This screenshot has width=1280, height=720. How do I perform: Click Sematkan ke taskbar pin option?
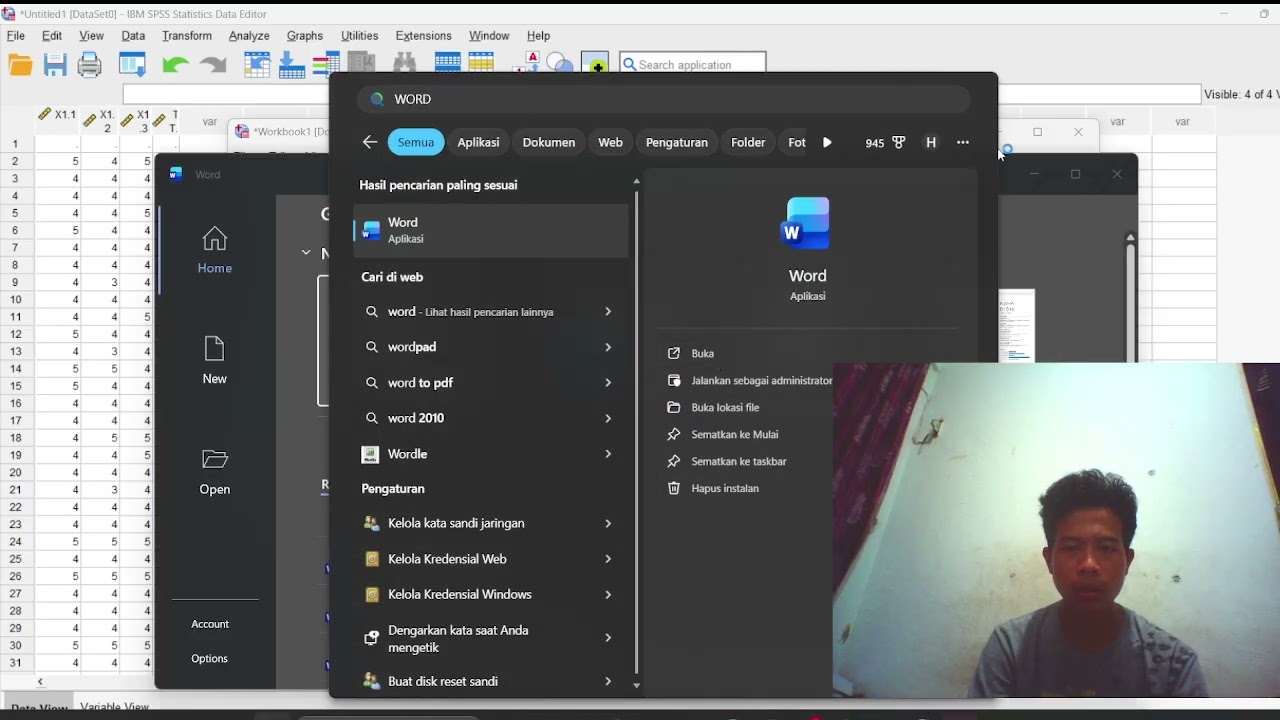tap(739, 461)
